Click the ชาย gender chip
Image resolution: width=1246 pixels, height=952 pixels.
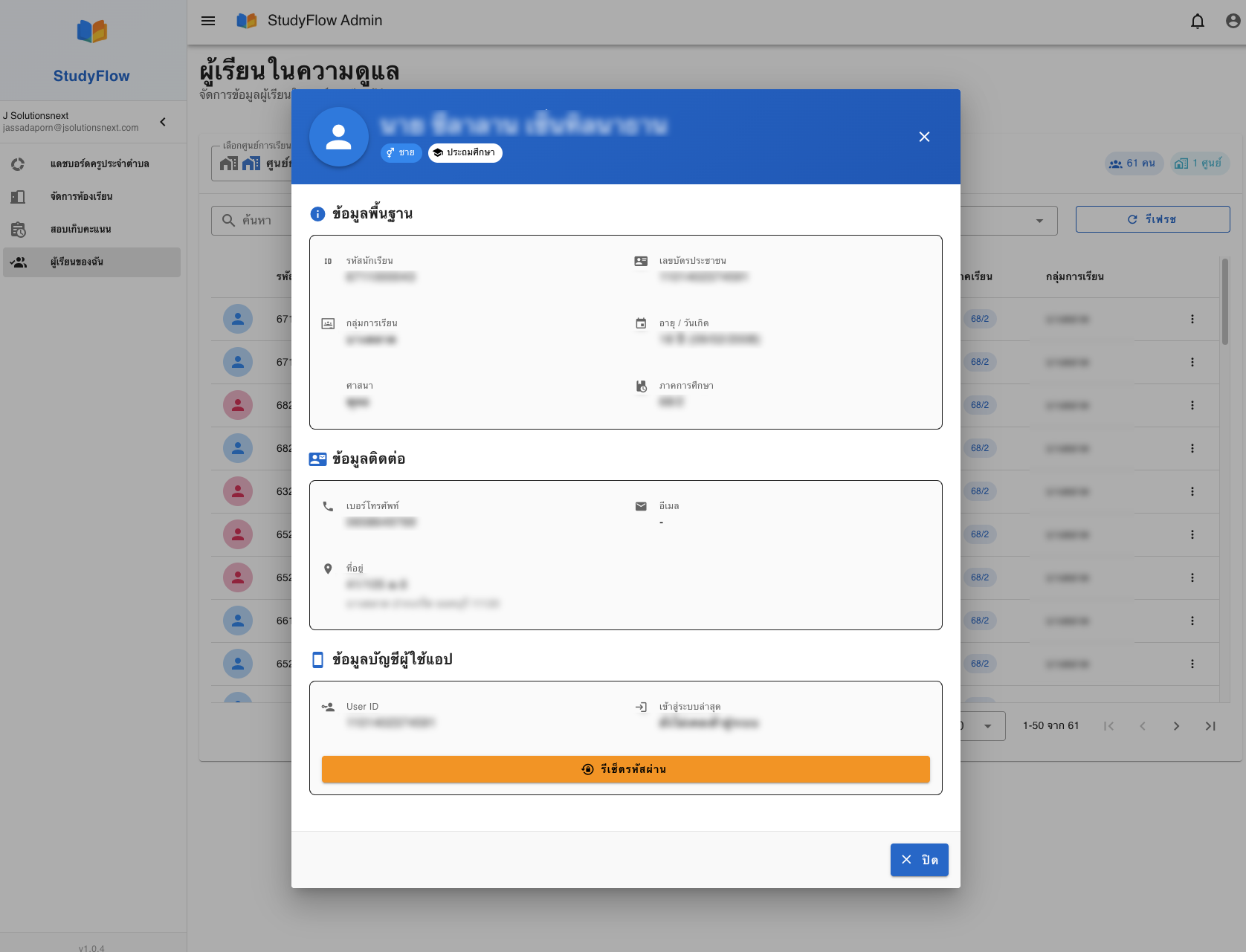coord(401,152)
